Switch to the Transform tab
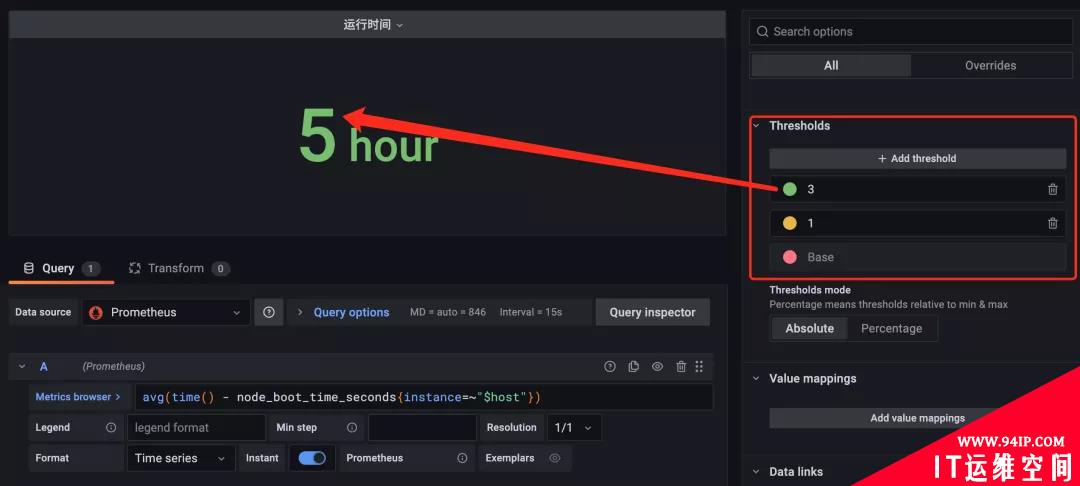The image size is (1080, 486). (x=179, y=268)
